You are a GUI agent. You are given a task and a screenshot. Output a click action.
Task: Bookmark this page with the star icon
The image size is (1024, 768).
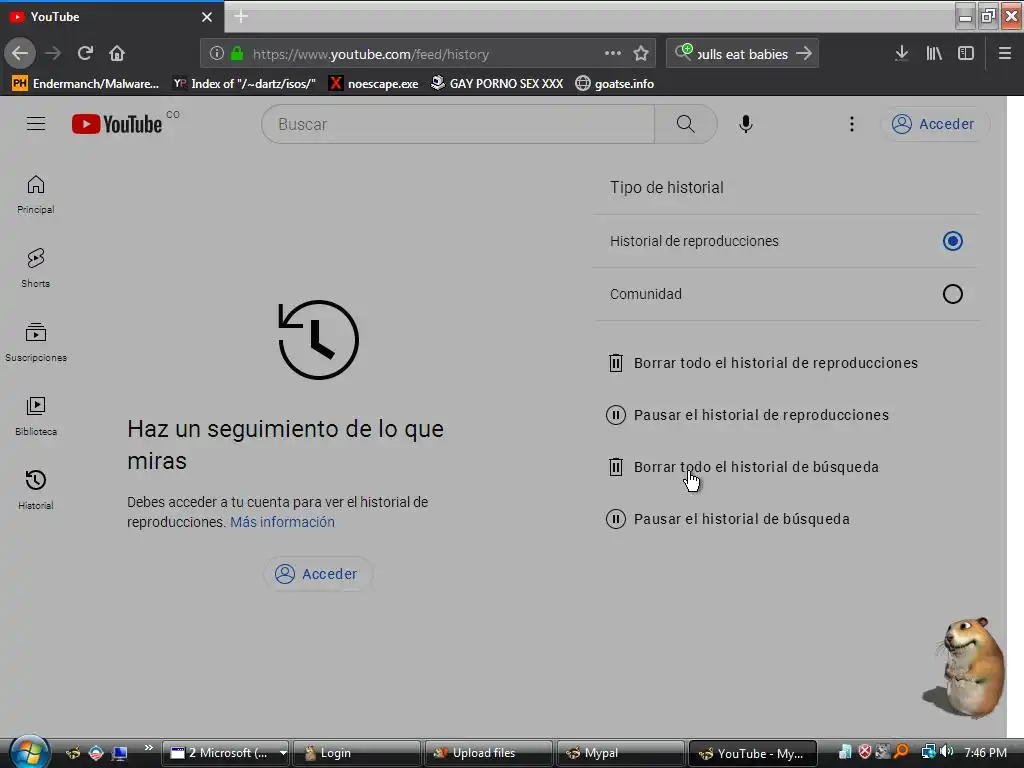pyautogui.click(x=641, y=54)
